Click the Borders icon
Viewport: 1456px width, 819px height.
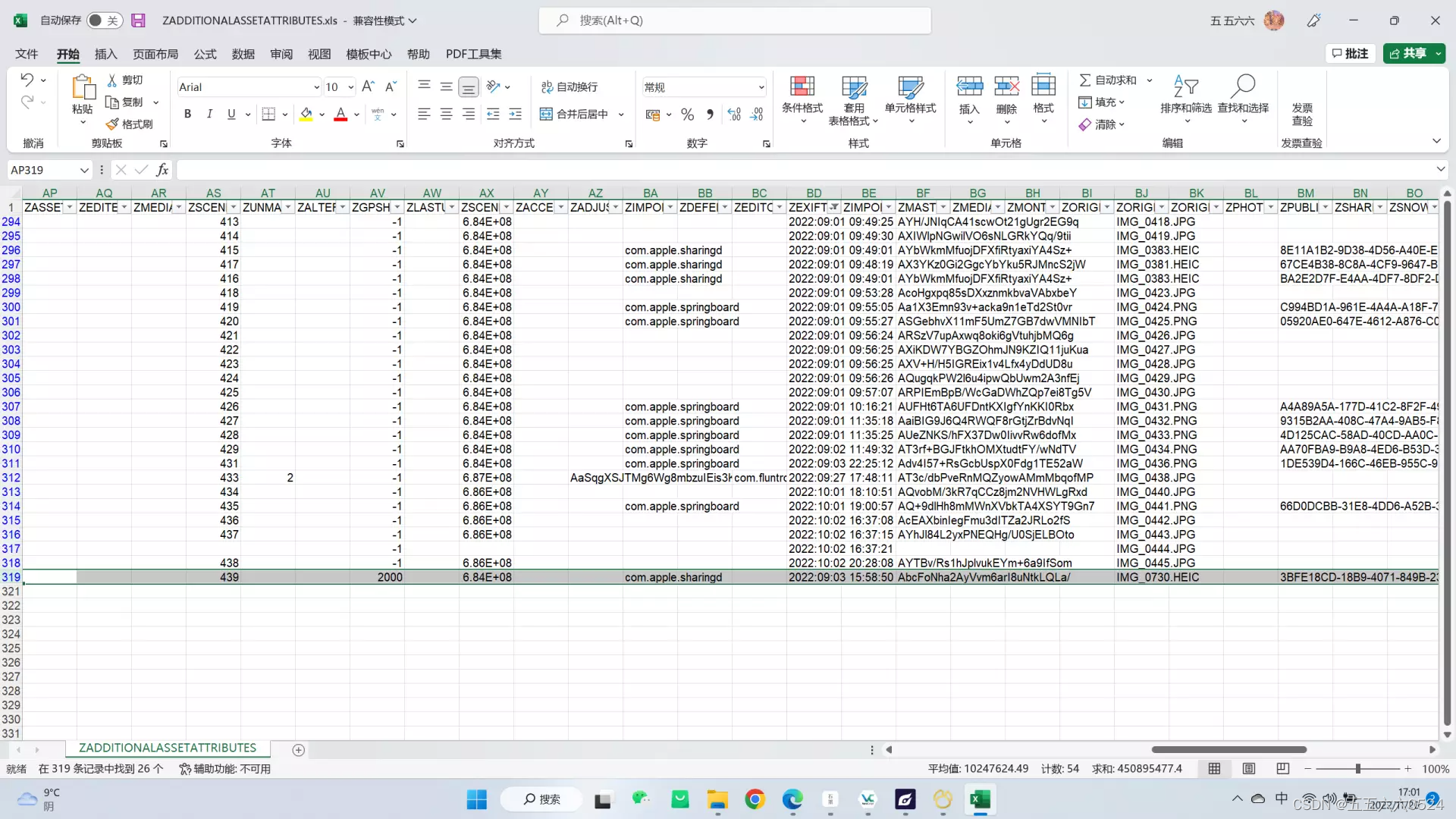pyautogui.click(x=268, y=115)
